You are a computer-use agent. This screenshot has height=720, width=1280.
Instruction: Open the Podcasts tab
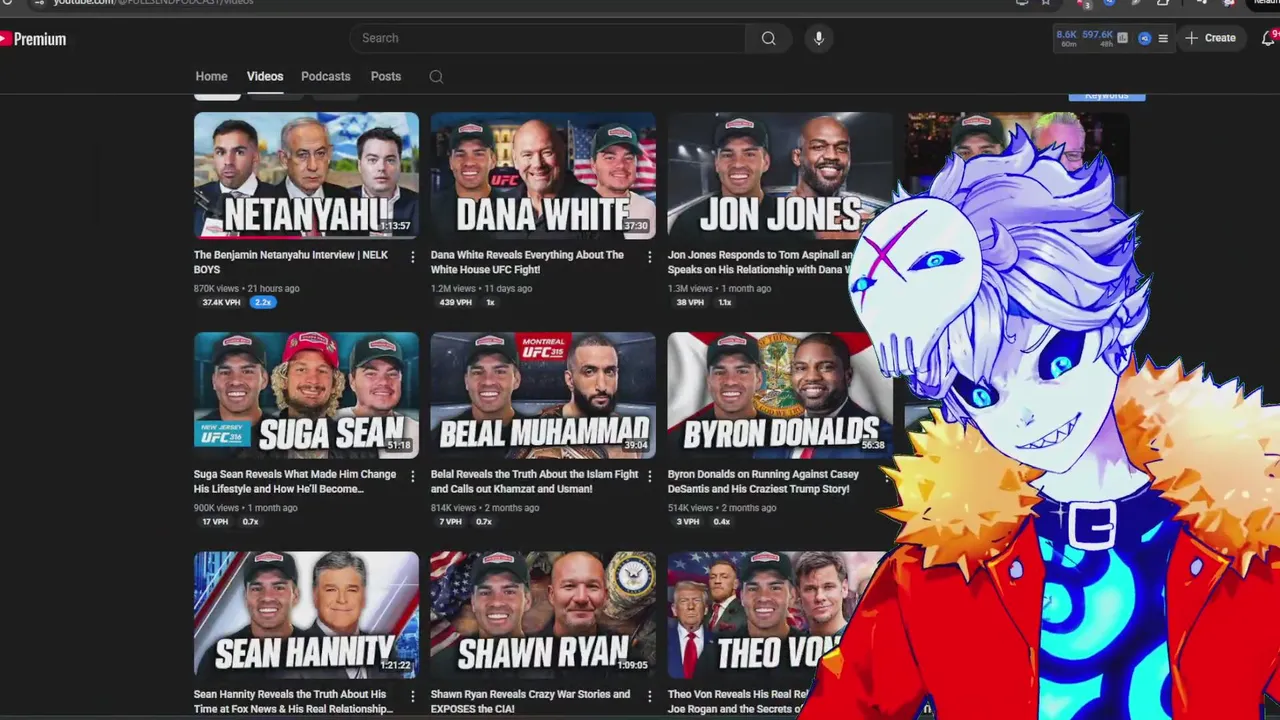(326, 76)
